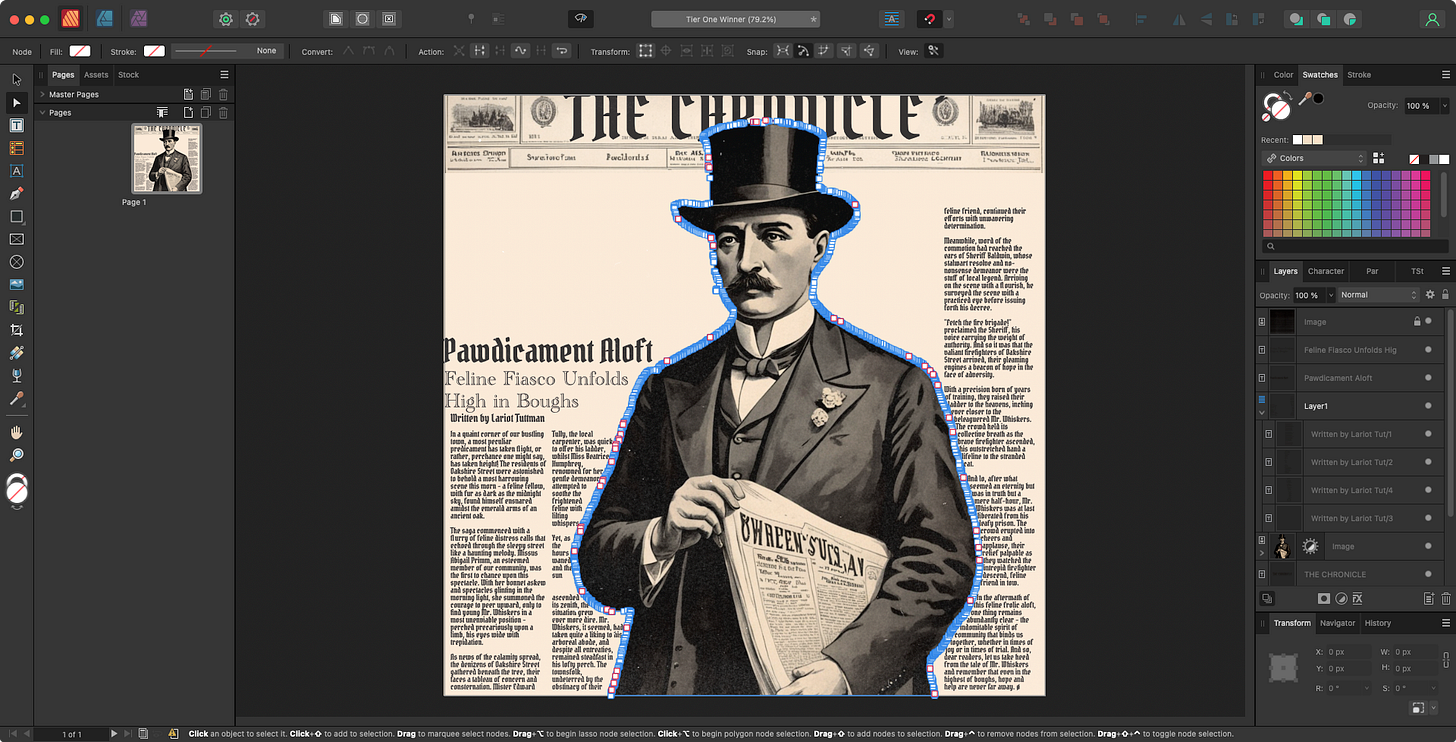Viewport: 1456px width, 742px height.
Task: Select the Pen tool
Action: (16, 193)
